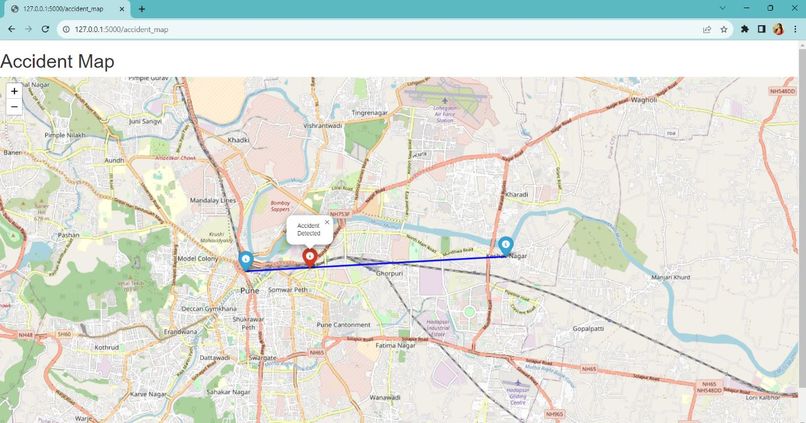
Task: Close the Accident Detected popup
Action: coord(327,222)
